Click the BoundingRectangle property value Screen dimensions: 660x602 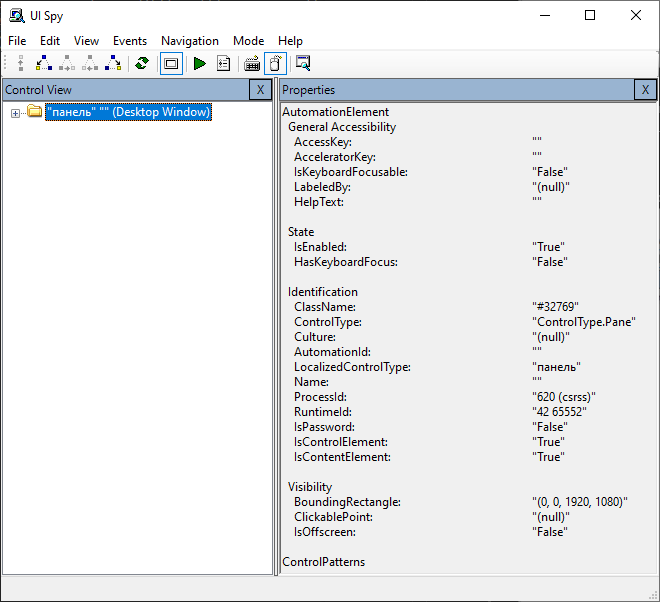[580, 502]
